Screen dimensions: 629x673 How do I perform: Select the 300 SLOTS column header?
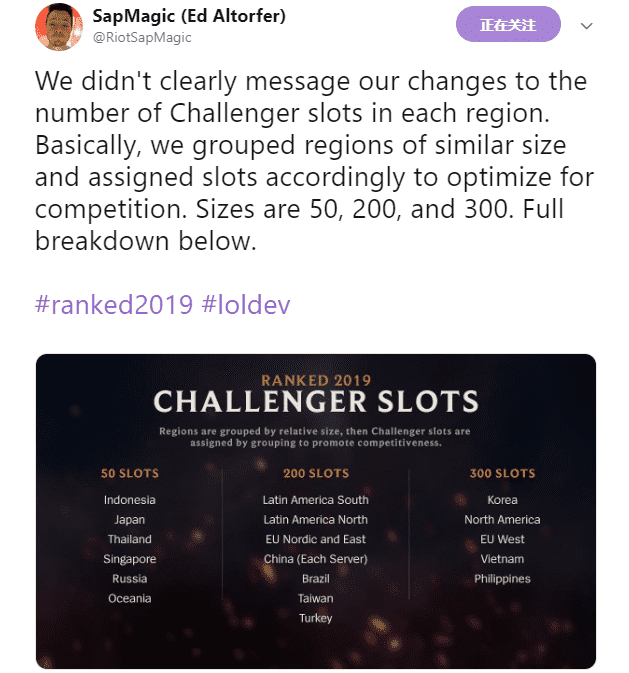502,473
